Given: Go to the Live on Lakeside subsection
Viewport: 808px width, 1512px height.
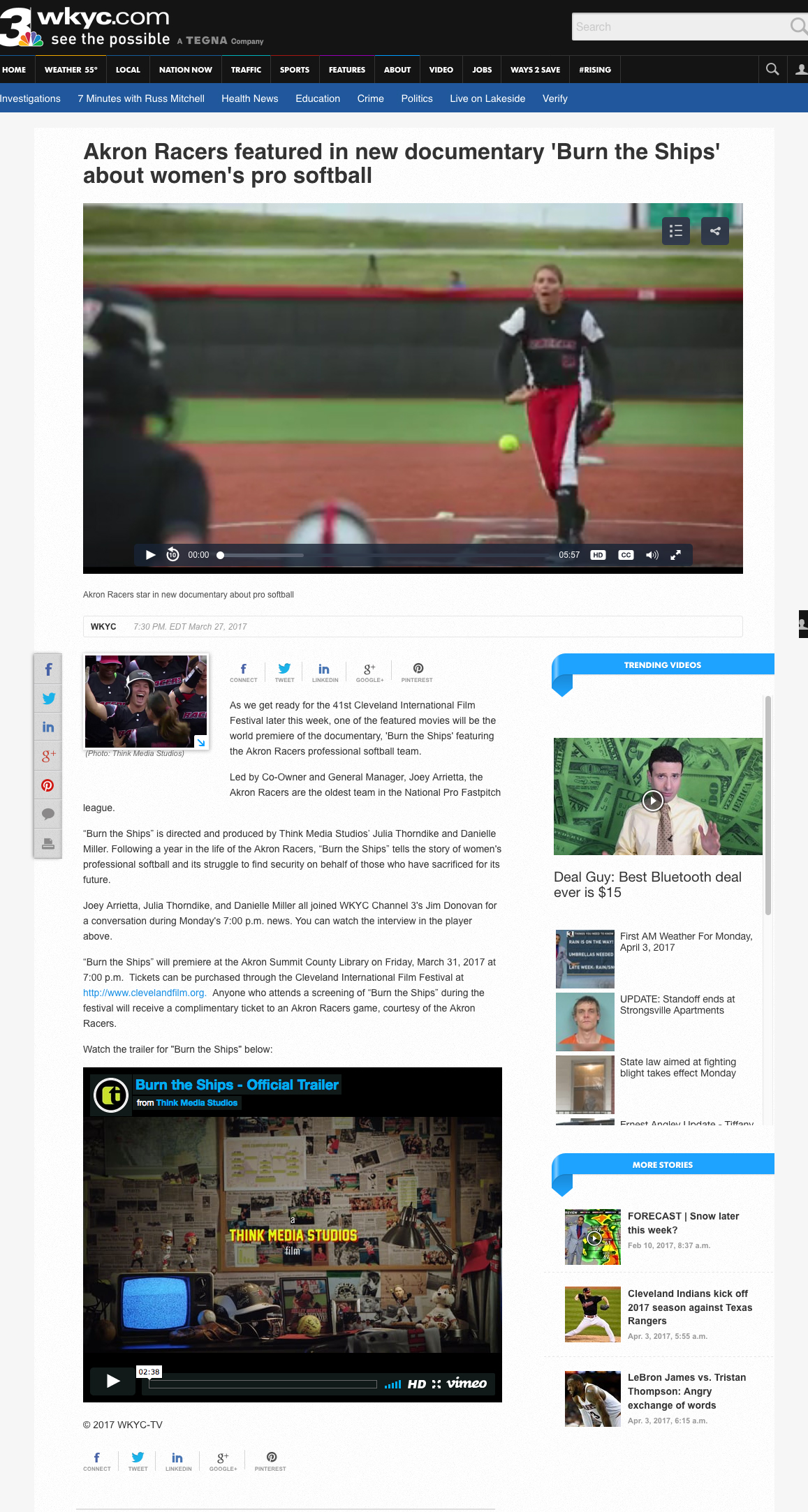Looking at the screenshot, I should [487, 98].
